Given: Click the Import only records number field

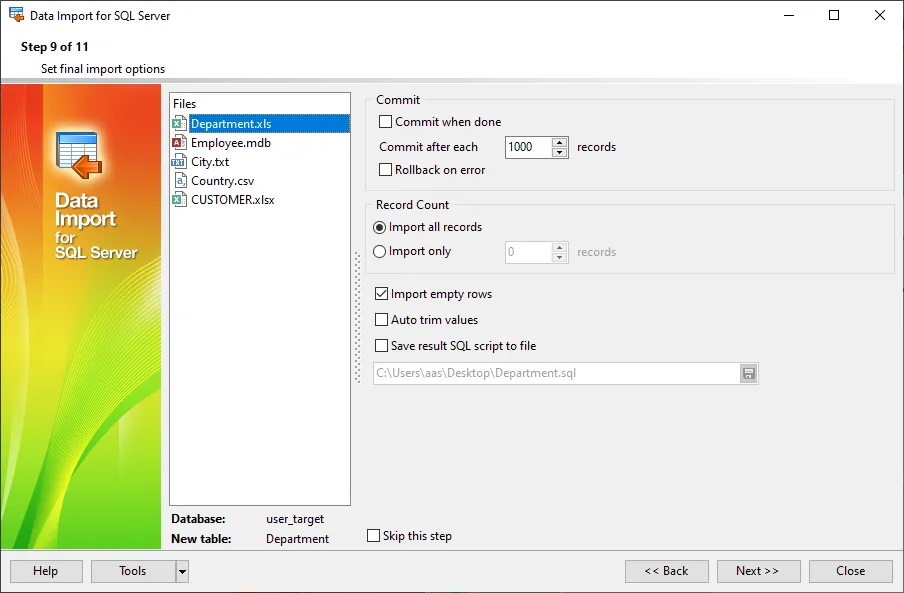Looking at the screenshot, I should (528, 252).
